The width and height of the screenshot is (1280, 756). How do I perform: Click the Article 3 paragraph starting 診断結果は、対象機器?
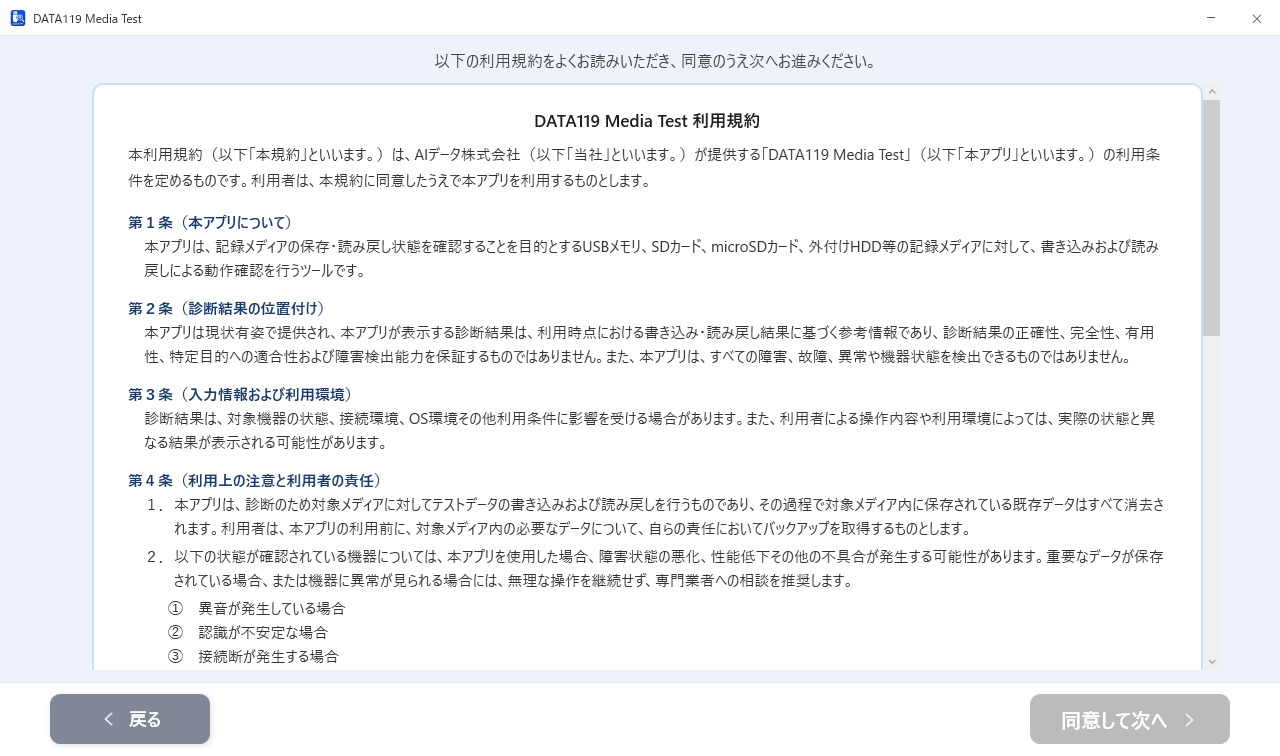(x=650, y=430)
